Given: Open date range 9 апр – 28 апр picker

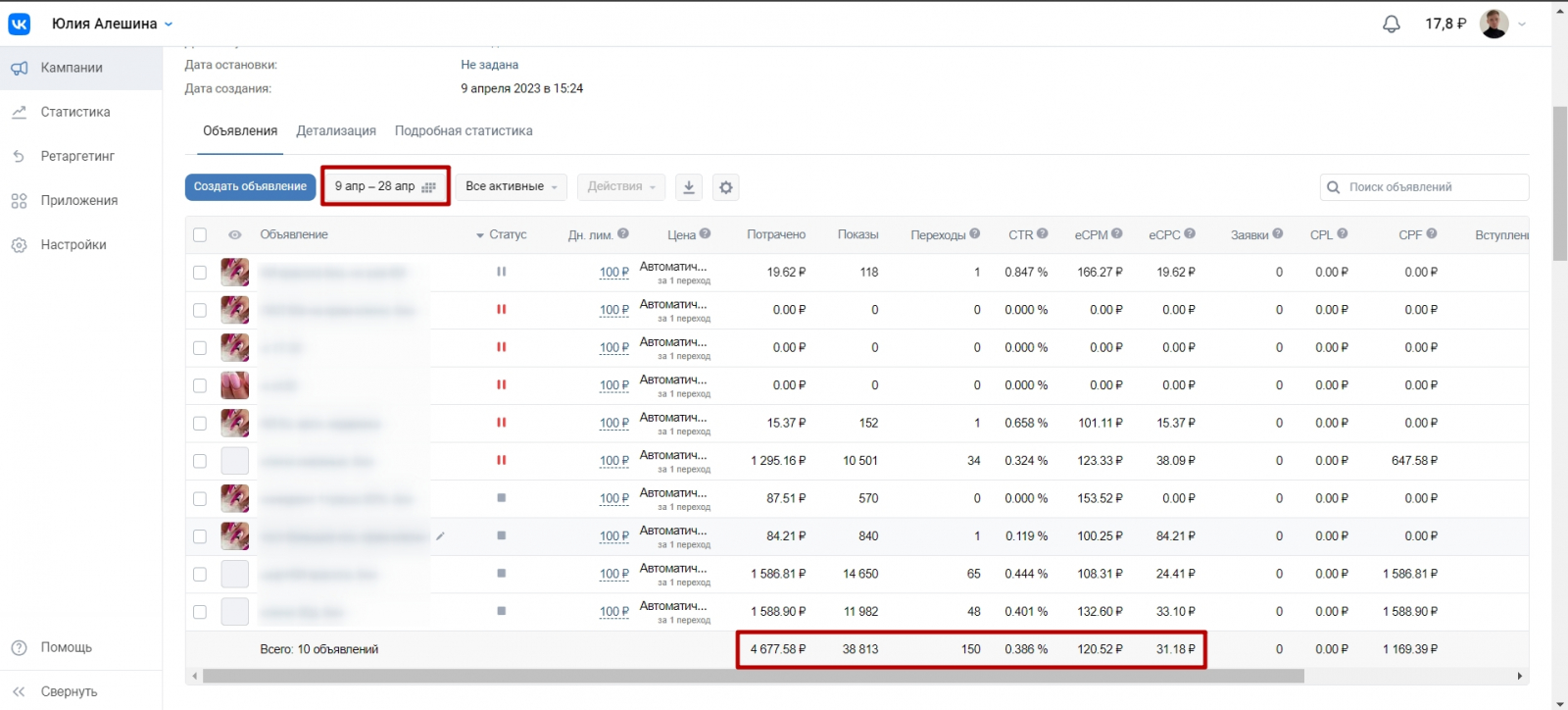Looking at the screenshot, I should 385,186.
